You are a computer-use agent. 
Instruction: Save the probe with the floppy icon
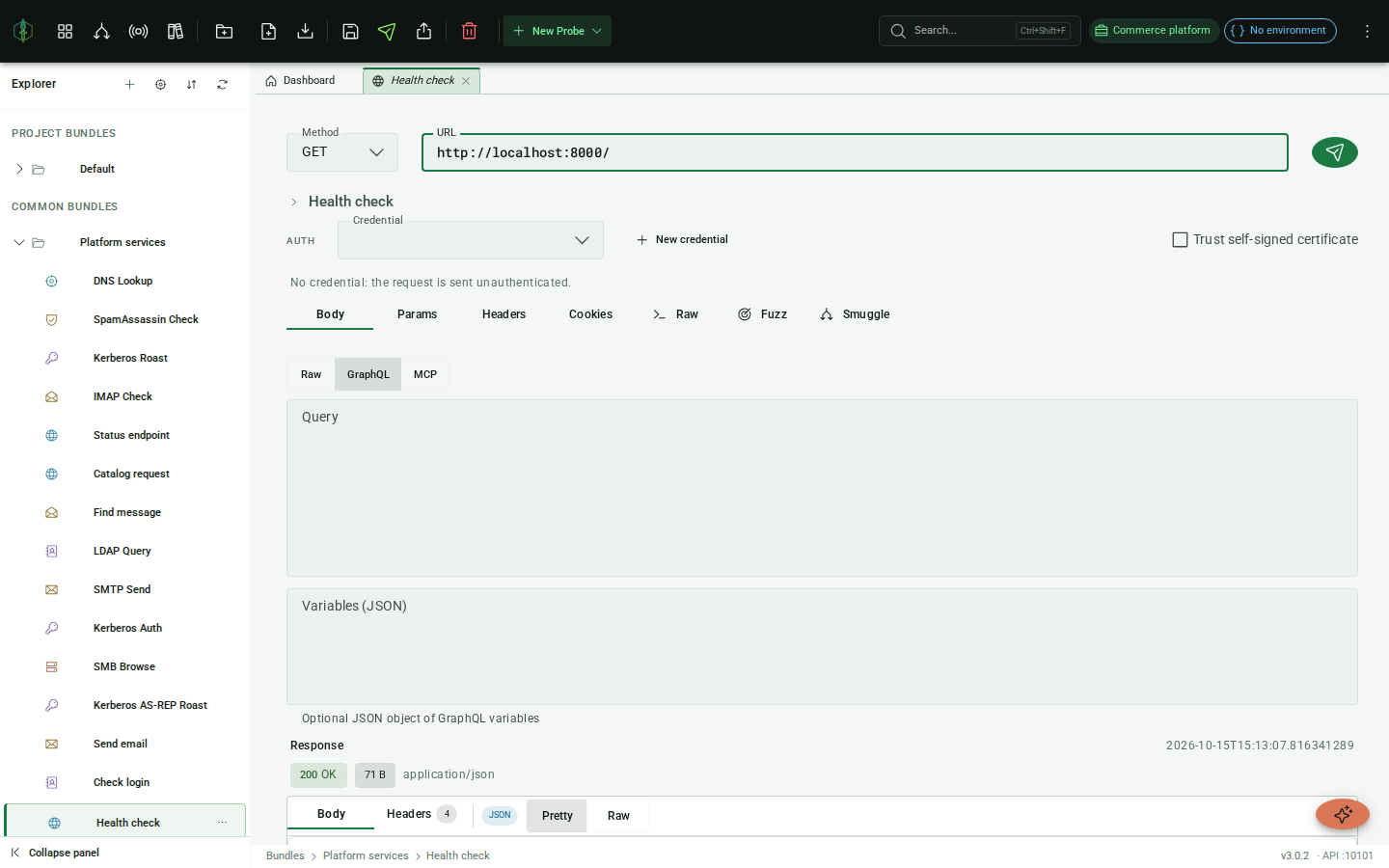[350, 31]
